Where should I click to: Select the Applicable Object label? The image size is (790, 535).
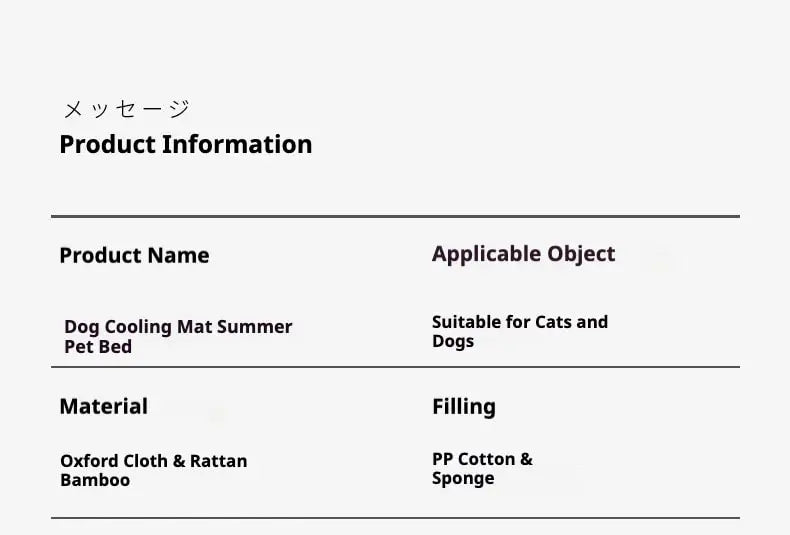523,254
